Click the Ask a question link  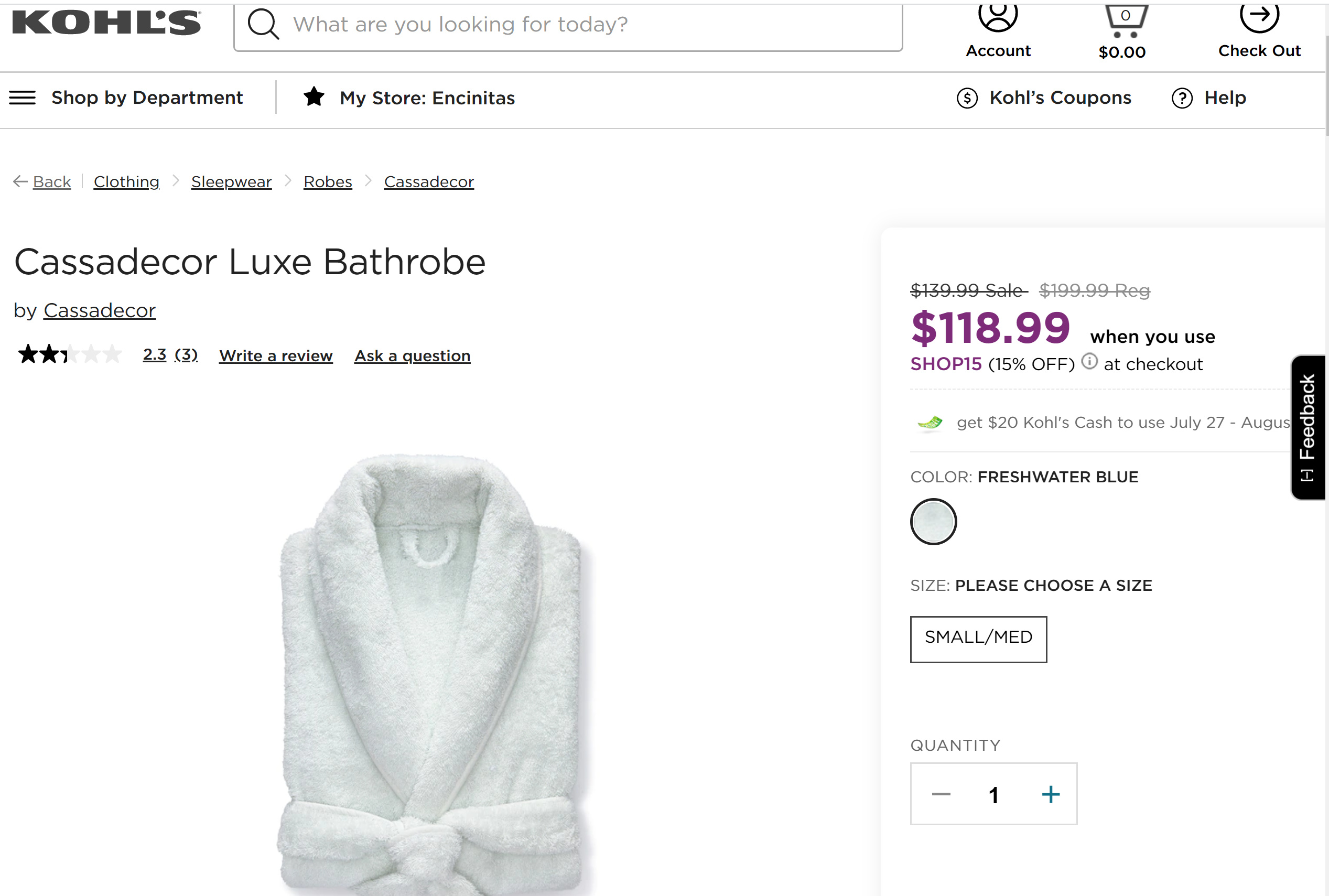[x=412, y=355]
